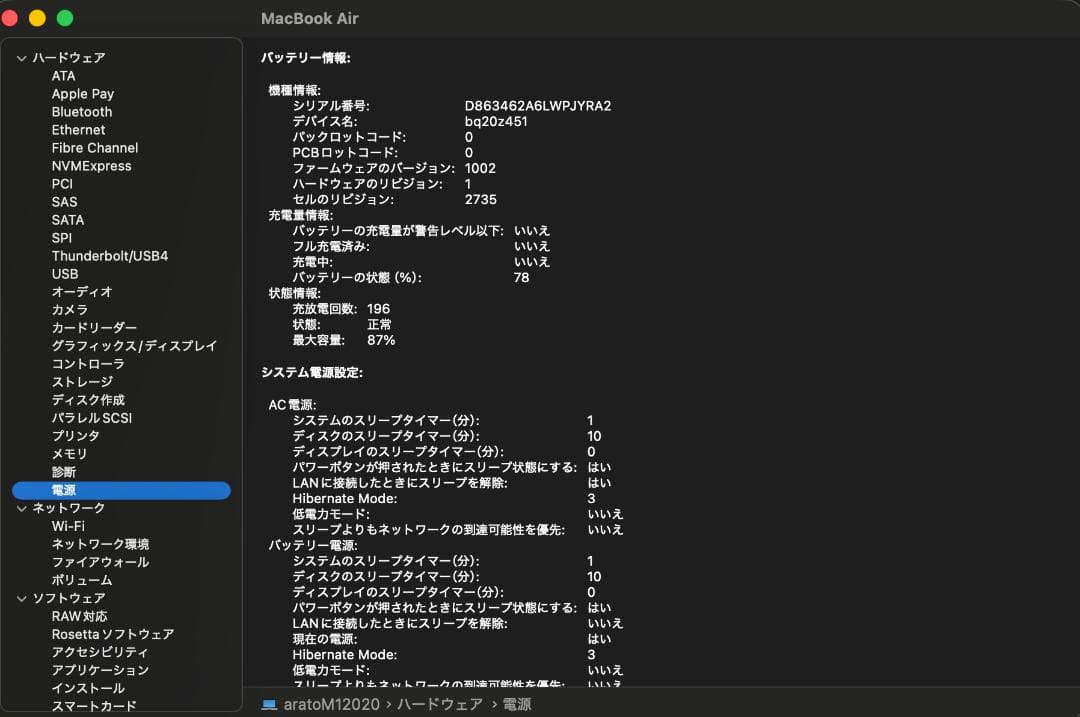Open the オーディオ entry

click(x=81, y=292)
